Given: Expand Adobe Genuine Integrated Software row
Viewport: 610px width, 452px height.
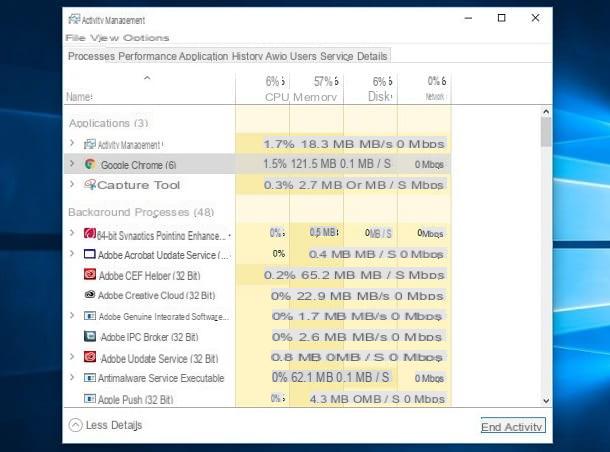Looking at the screenshot, I should (72, 315).
